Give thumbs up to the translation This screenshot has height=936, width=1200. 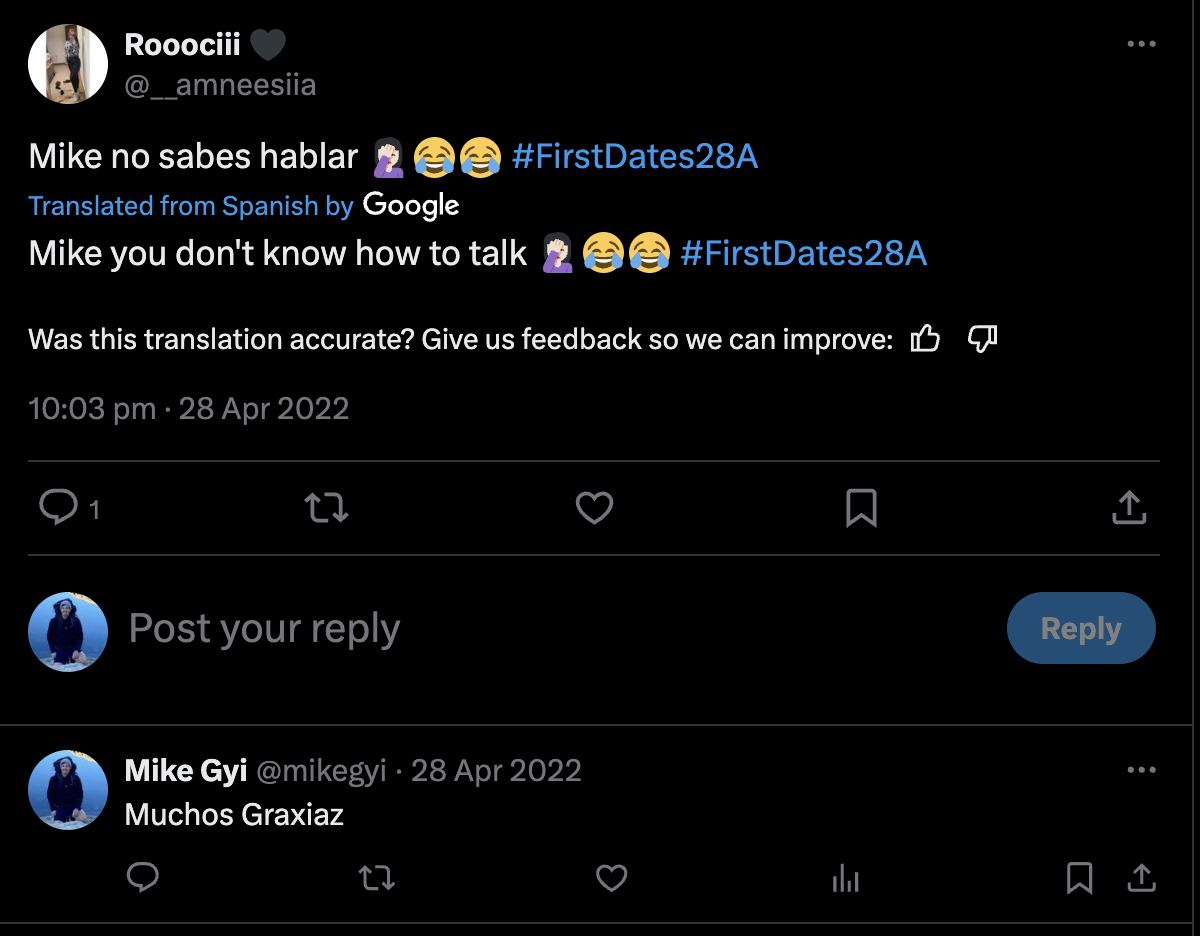(x=925, y=340)
